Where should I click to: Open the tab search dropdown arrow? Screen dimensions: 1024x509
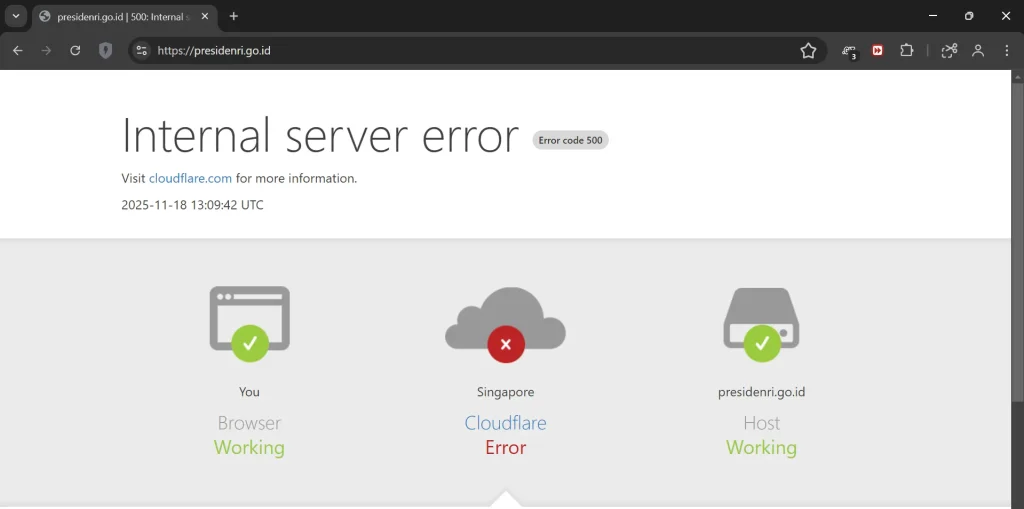click(16, 16)
